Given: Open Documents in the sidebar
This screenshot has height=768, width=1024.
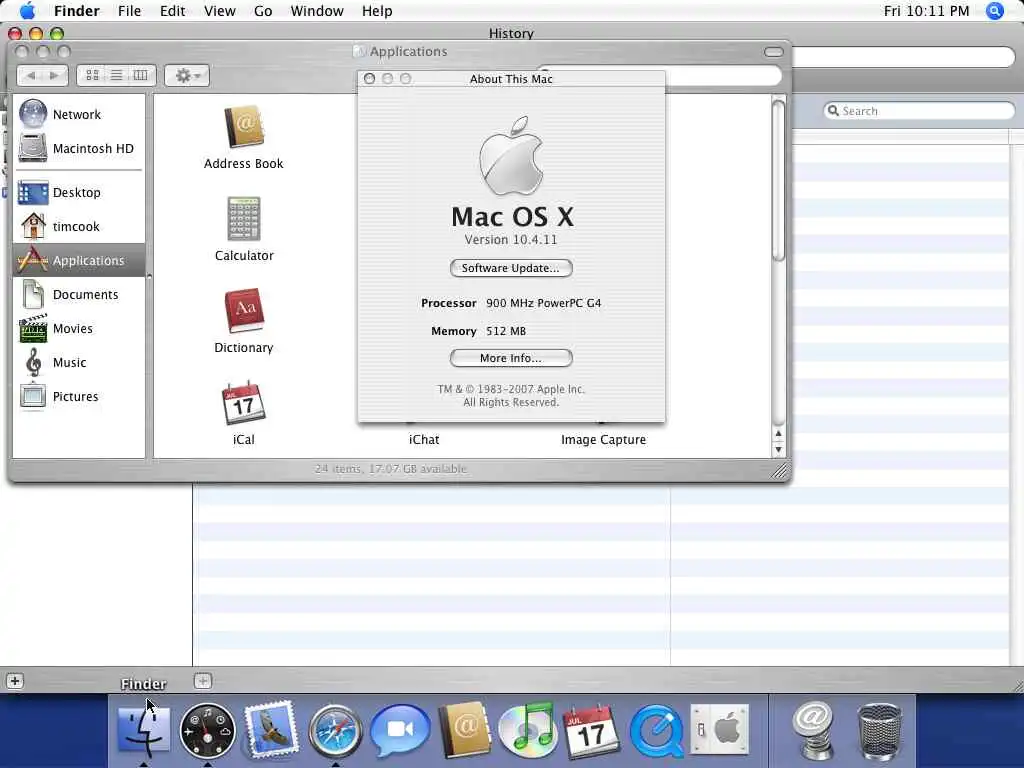Looking at the screenshot, I should click(x=77, y=295).
